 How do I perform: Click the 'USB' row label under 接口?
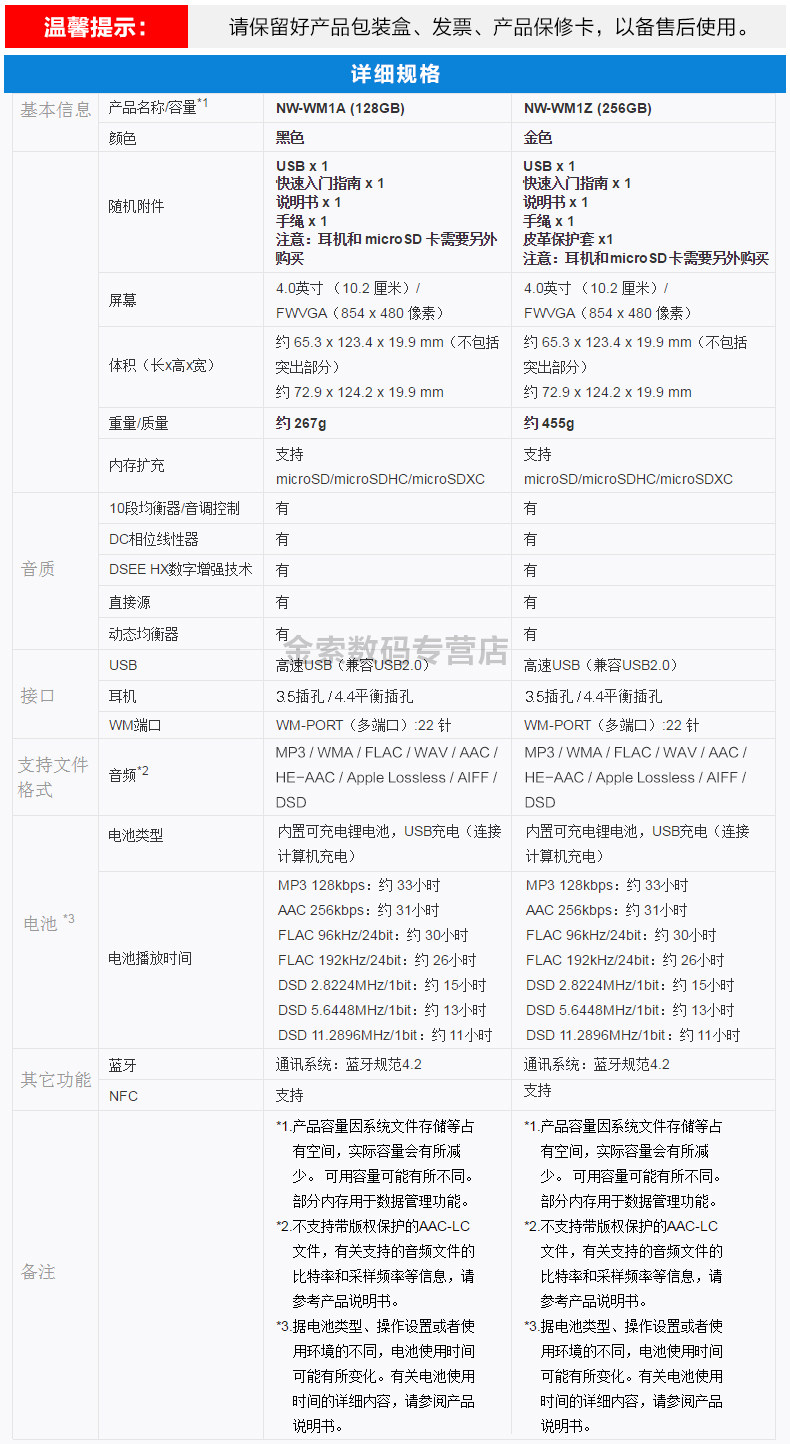tap(123, 665)
